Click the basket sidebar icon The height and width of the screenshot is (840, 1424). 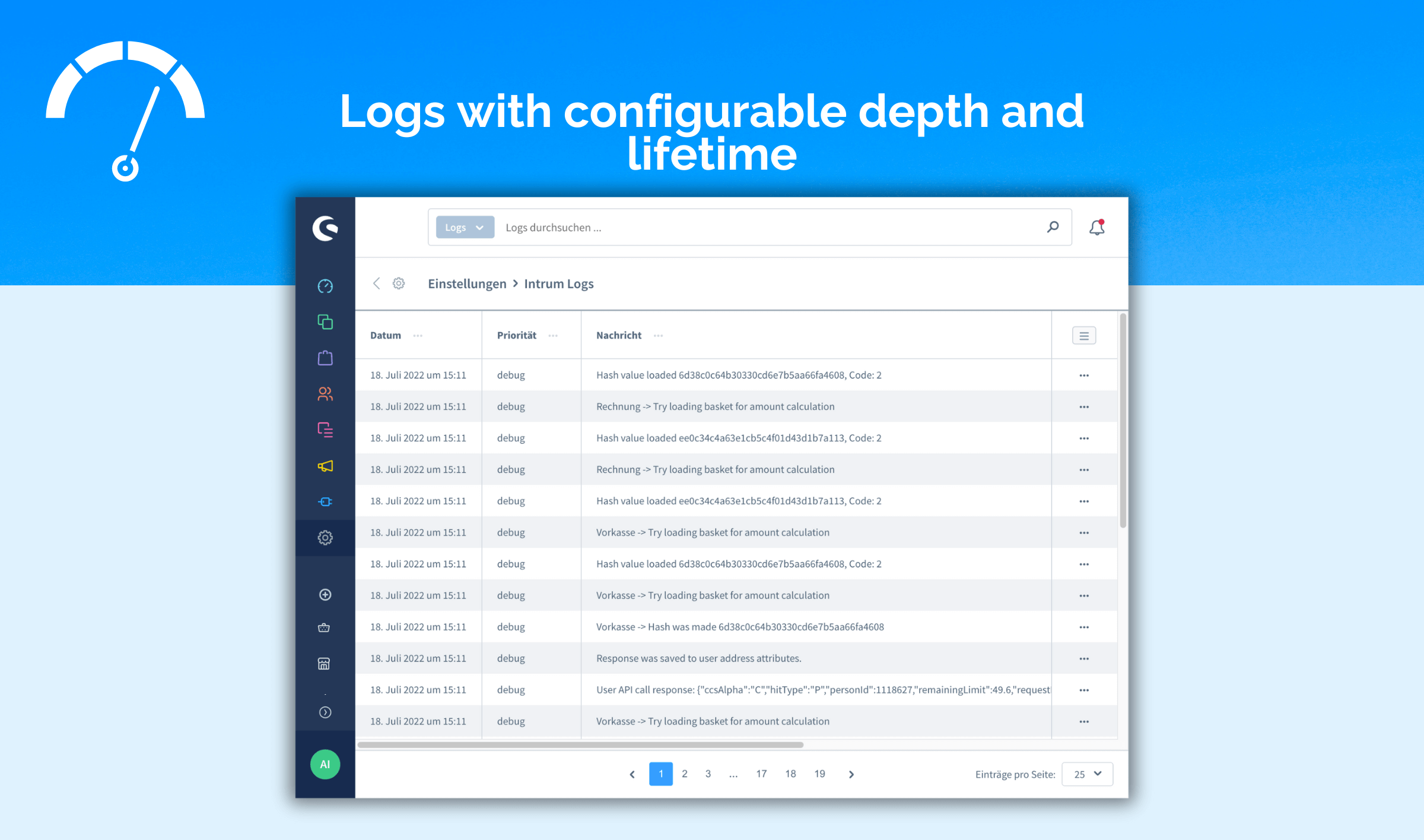324,628
